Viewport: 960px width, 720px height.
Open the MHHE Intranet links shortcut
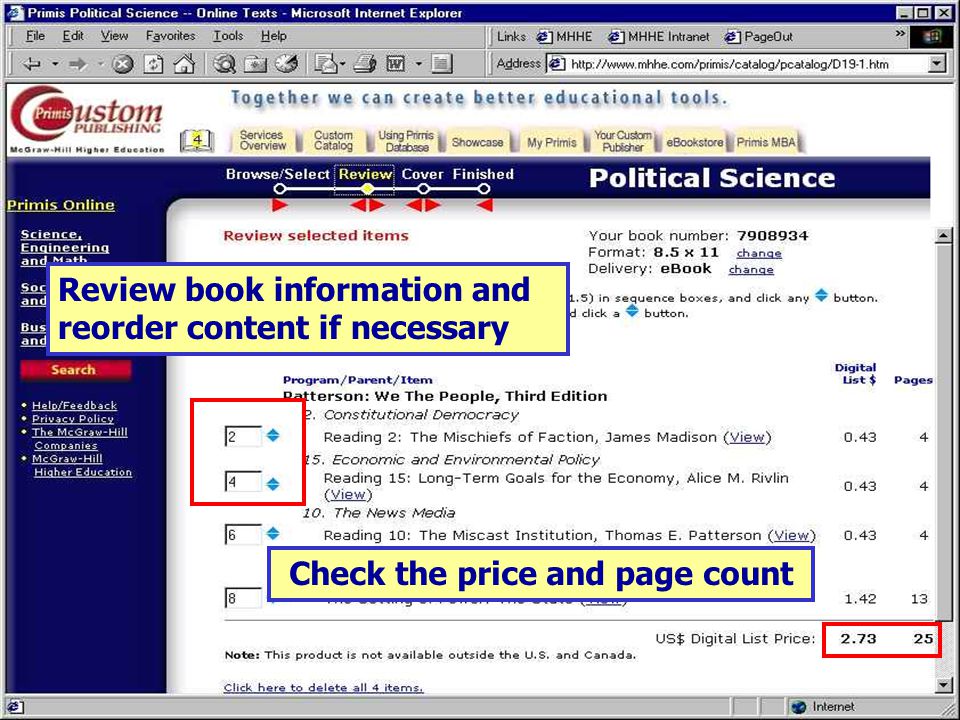659,37
